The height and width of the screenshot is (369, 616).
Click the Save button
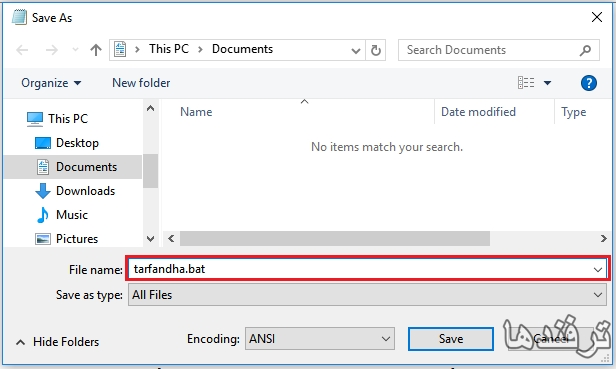click(x=451, y=339)
